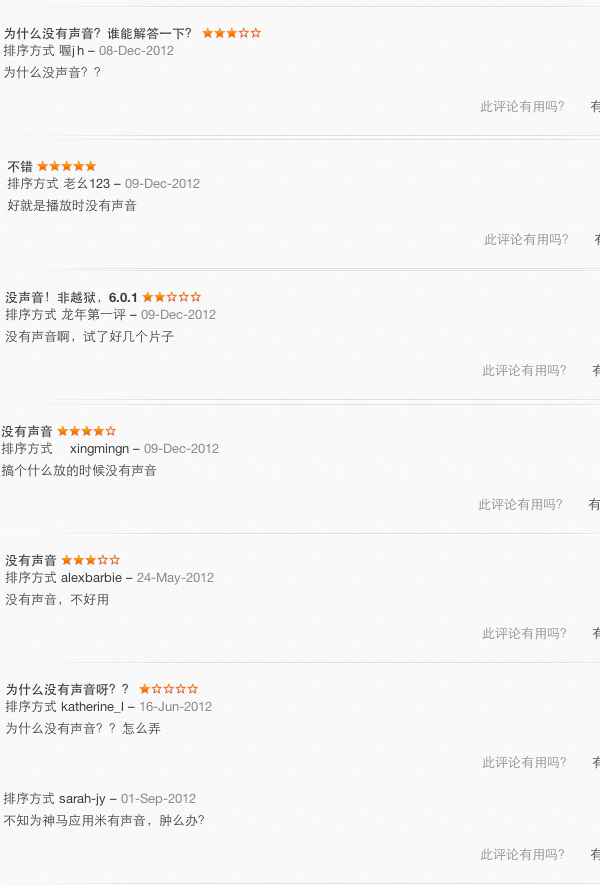Open reviewer alexbarbie profile link

[91, 578]
